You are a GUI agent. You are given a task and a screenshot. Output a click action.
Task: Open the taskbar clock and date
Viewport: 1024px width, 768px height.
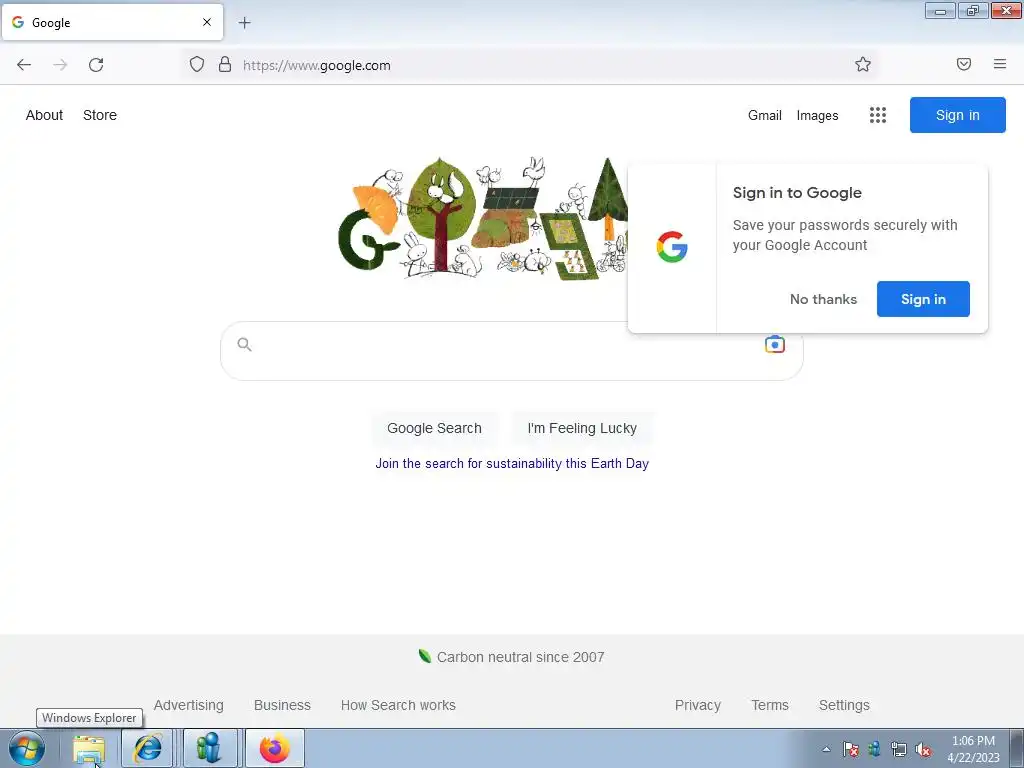coord(973,749)
